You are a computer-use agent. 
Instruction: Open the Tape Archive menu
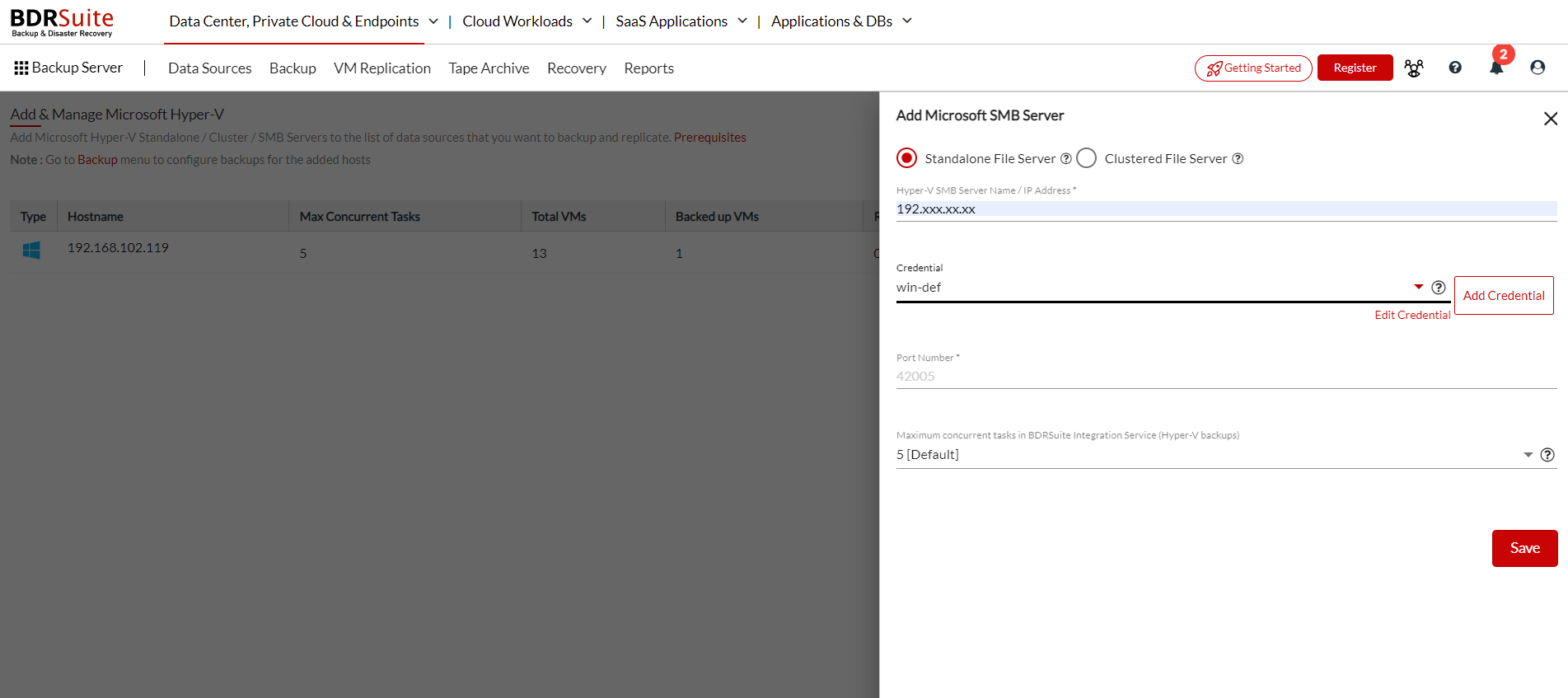click(x=489, y=68)
